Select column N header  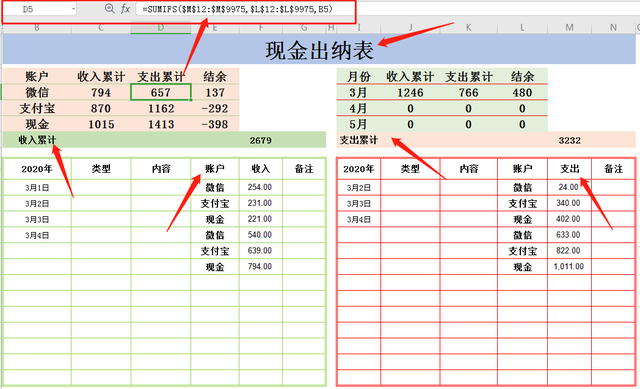[613, 28]
